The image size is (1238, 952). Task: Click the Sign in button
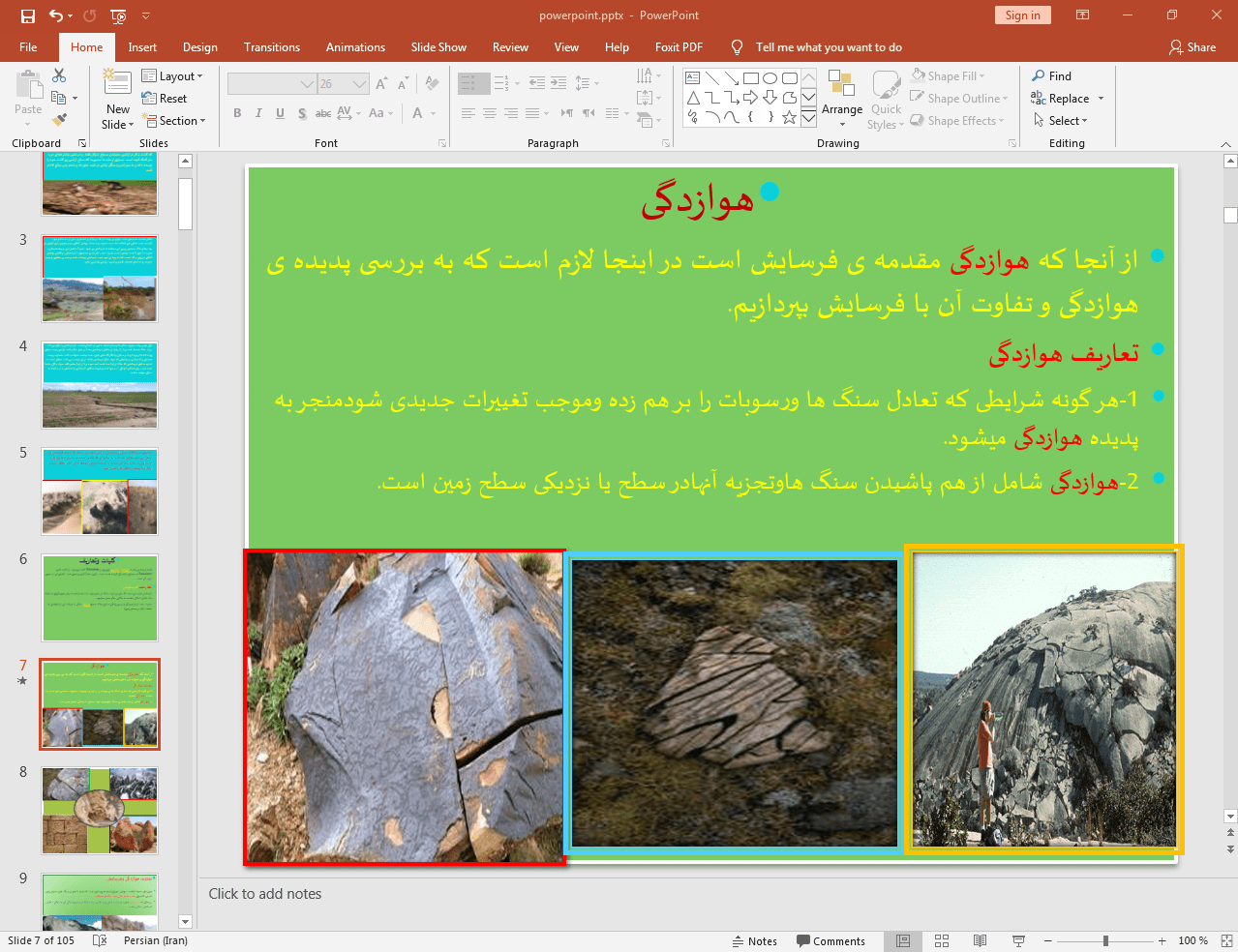pyautogui.click(x=1022, y=15)
